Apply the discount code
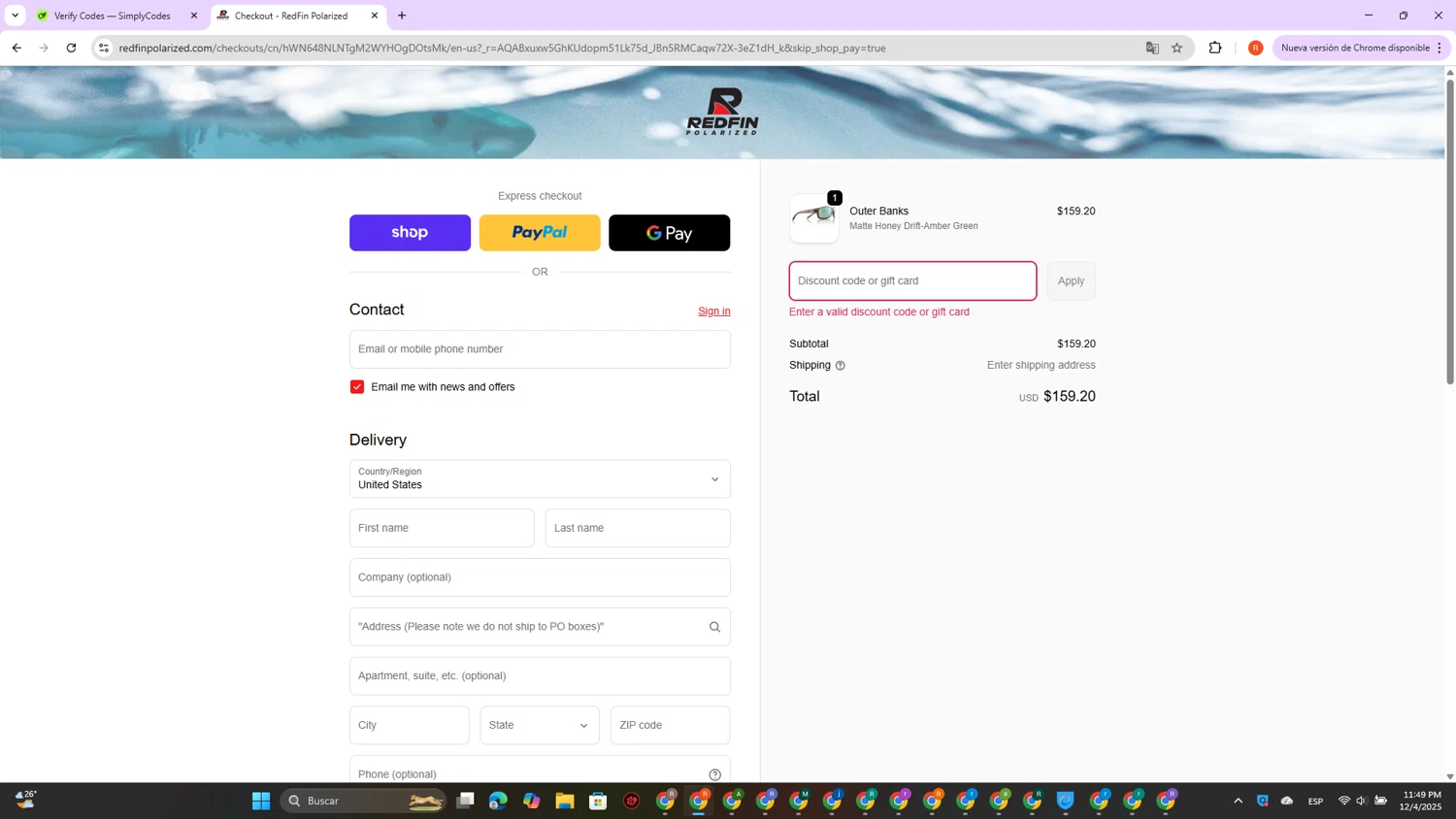 (x=1071, y=280)
